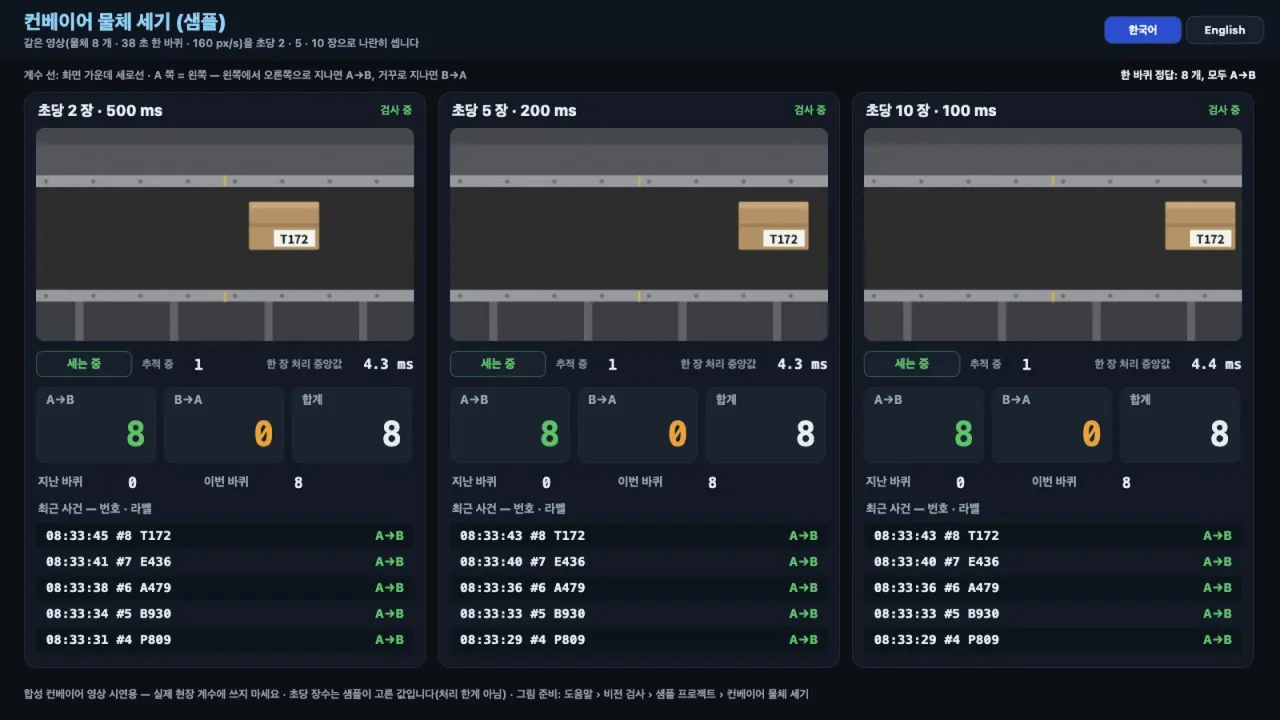The height and width of the screenshot is (720, 1280).
Task: Select the 08:33:45 #8 T172 event row
Action: tap(225, 536)
